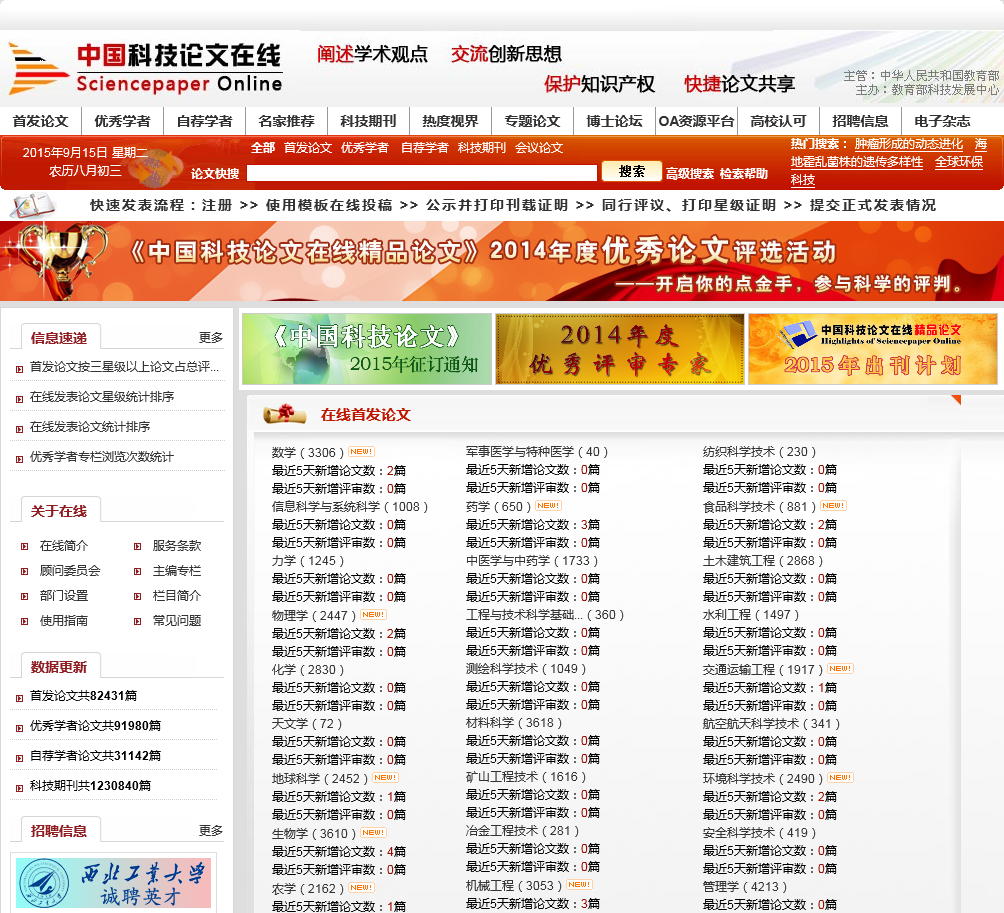The height and width of the screenshot is (913, 1004).
Task: Open the 2015年征订通知 green banner
Action: [x=367, y=349]
